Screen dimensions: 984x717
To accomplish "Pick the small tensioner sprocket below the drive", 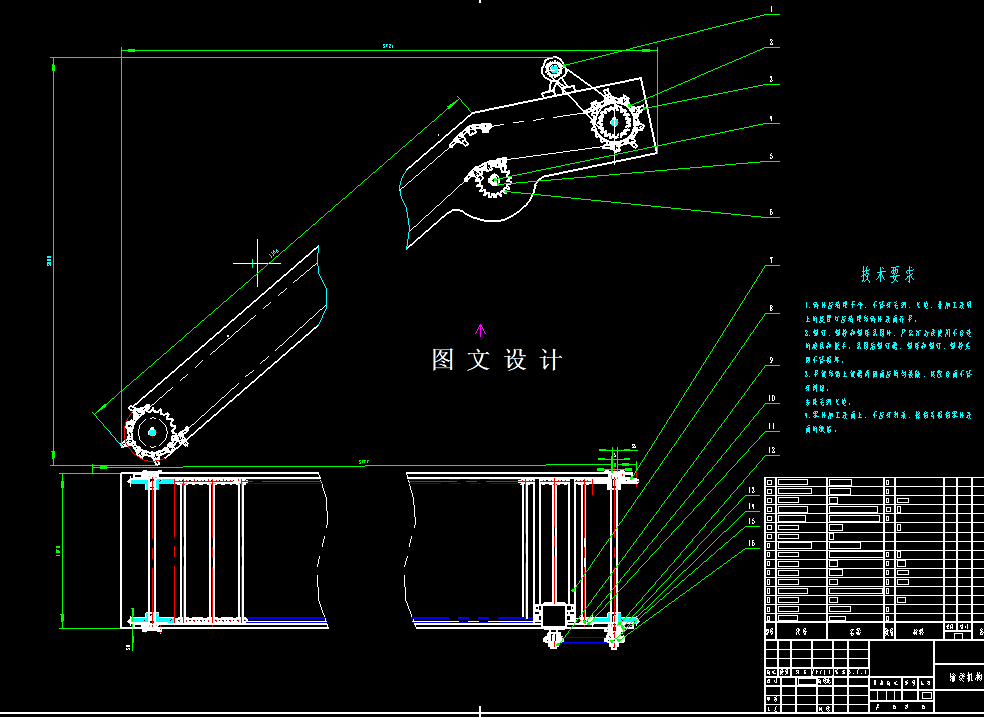I will (x=494, y=181).
